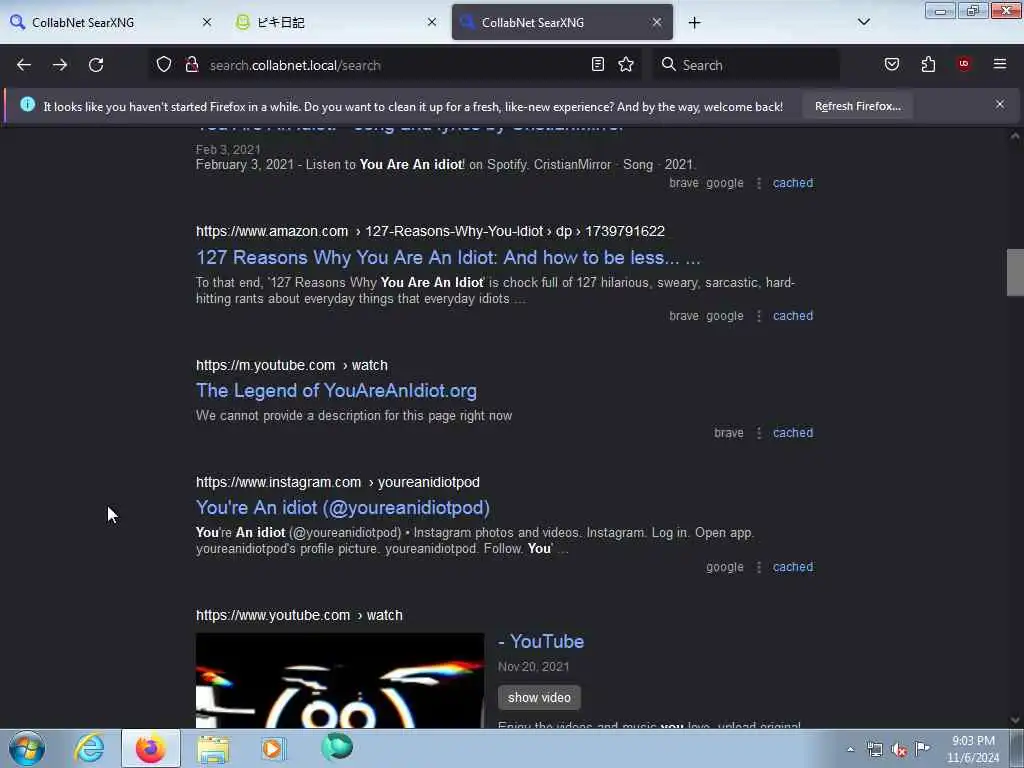Screen dimensions: 1024x768
Task: Open 127 Reasons Why You Are An Idiot result
Action: pyautogui.click(x=448, y=257)
